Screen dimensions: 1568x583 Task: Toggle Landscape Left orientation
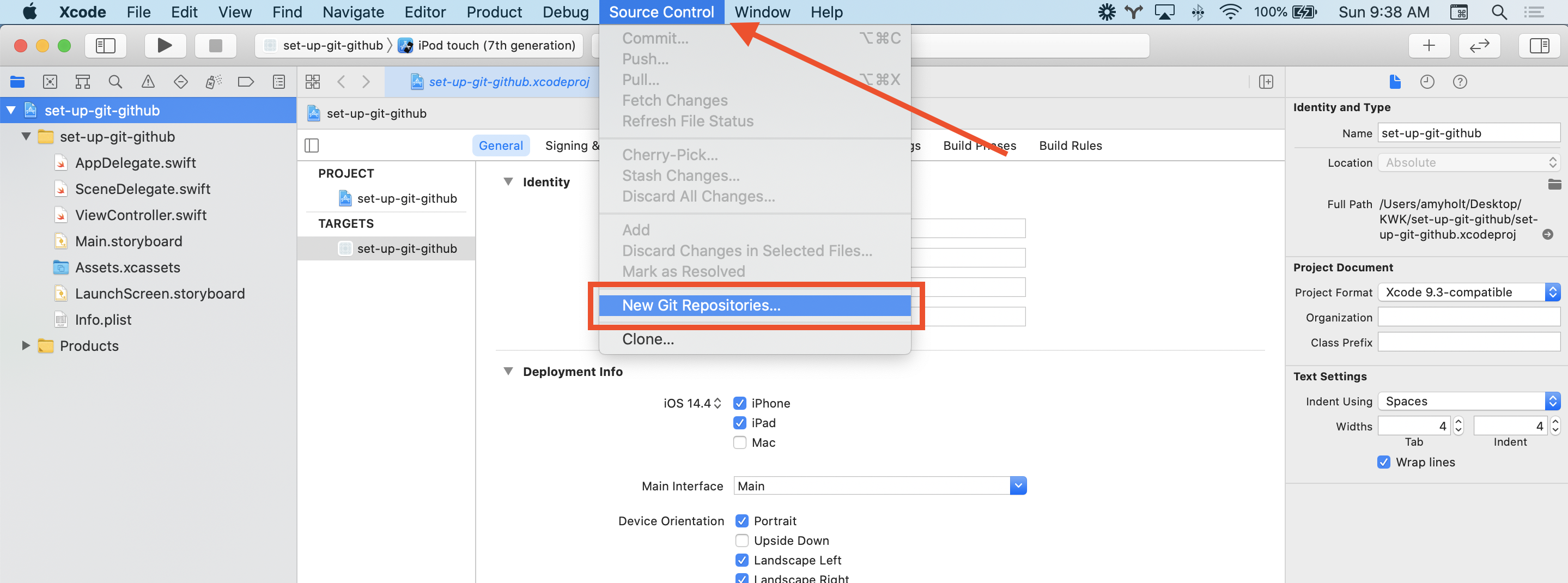742,560
